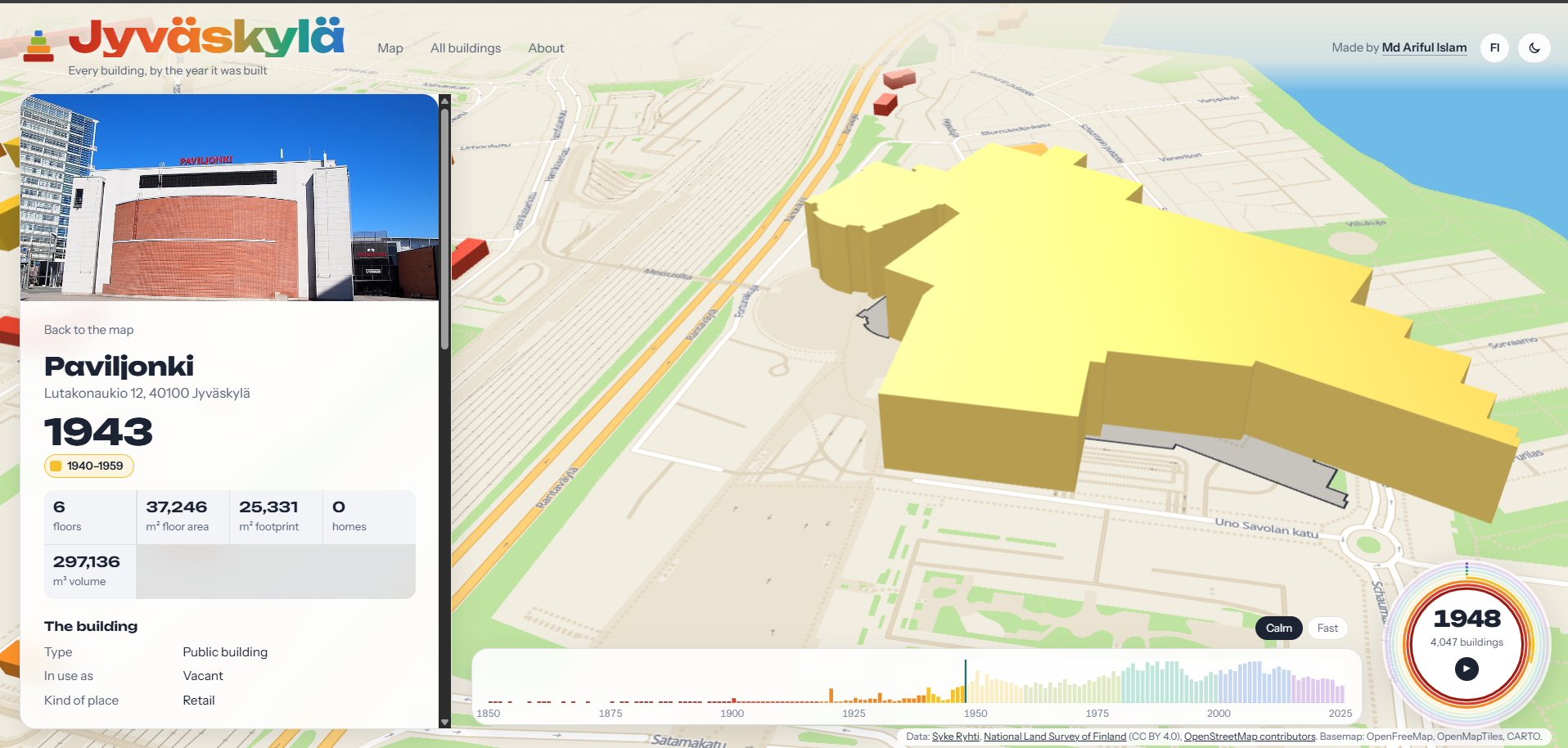Click the 1948 year dial readout
The width and height of the screenshot is (1568, 748).
pyautogui.click(x=1467, y=619)
